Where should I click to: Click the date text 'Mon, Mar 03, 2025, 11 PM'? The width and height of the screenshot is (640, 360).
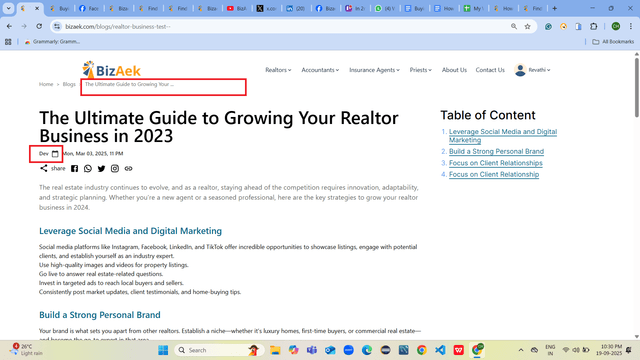click(x=93, y=153)
